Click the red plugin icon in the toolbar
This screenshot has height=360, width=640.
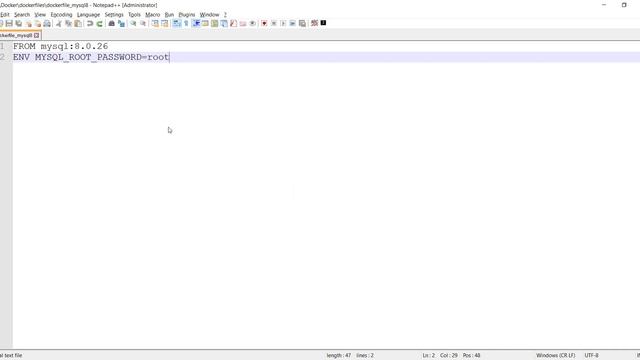pos(314,24)
